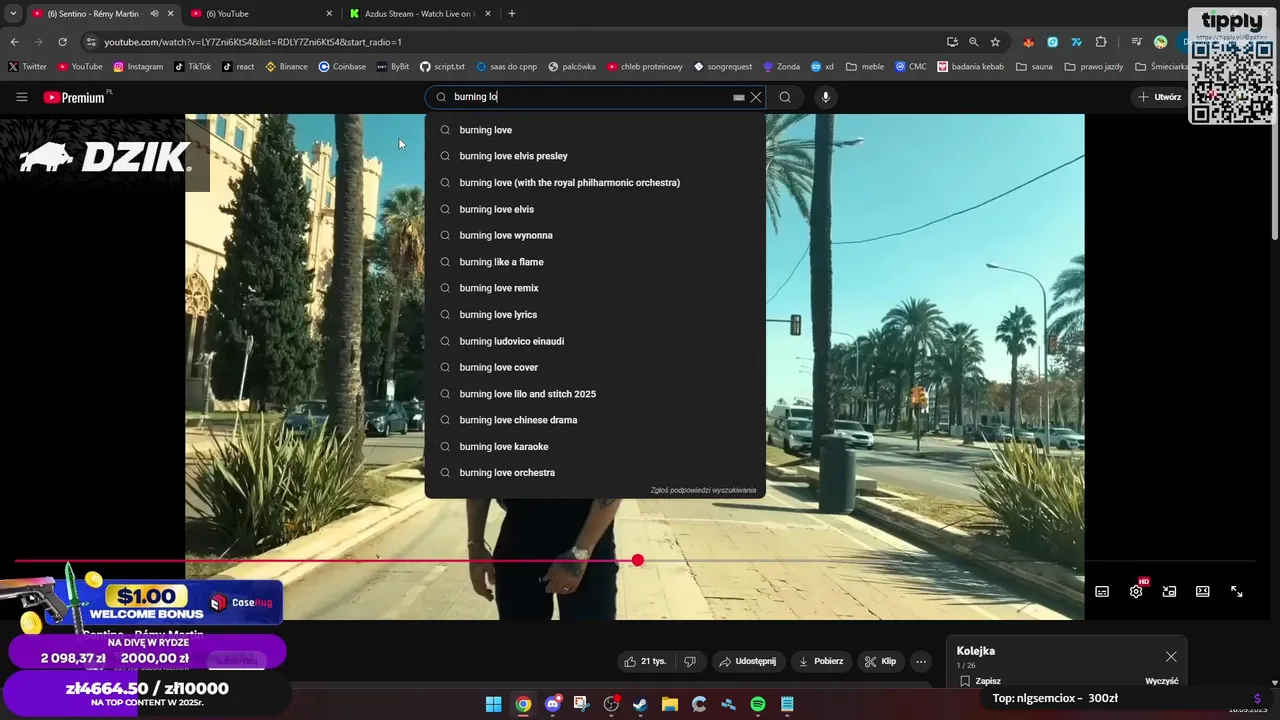Launch Steam from the taskbar
The height and width of the screenshot is (720, 1280).
click(x=640, y=704)
